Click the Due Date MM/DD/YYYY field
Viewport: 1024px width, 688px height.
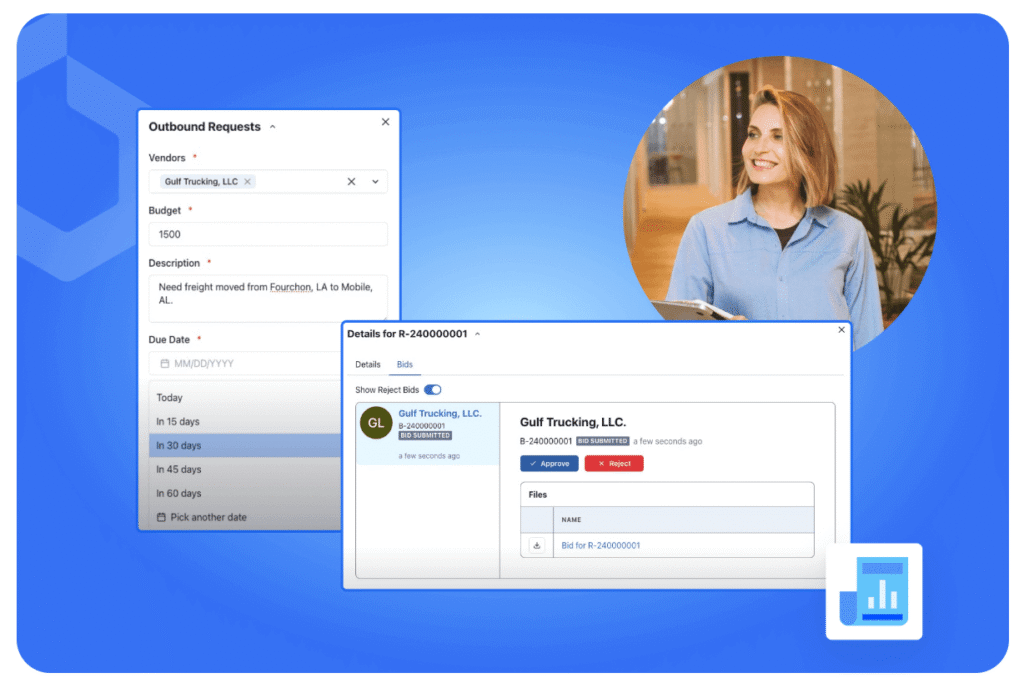click(x=246, y=364)
